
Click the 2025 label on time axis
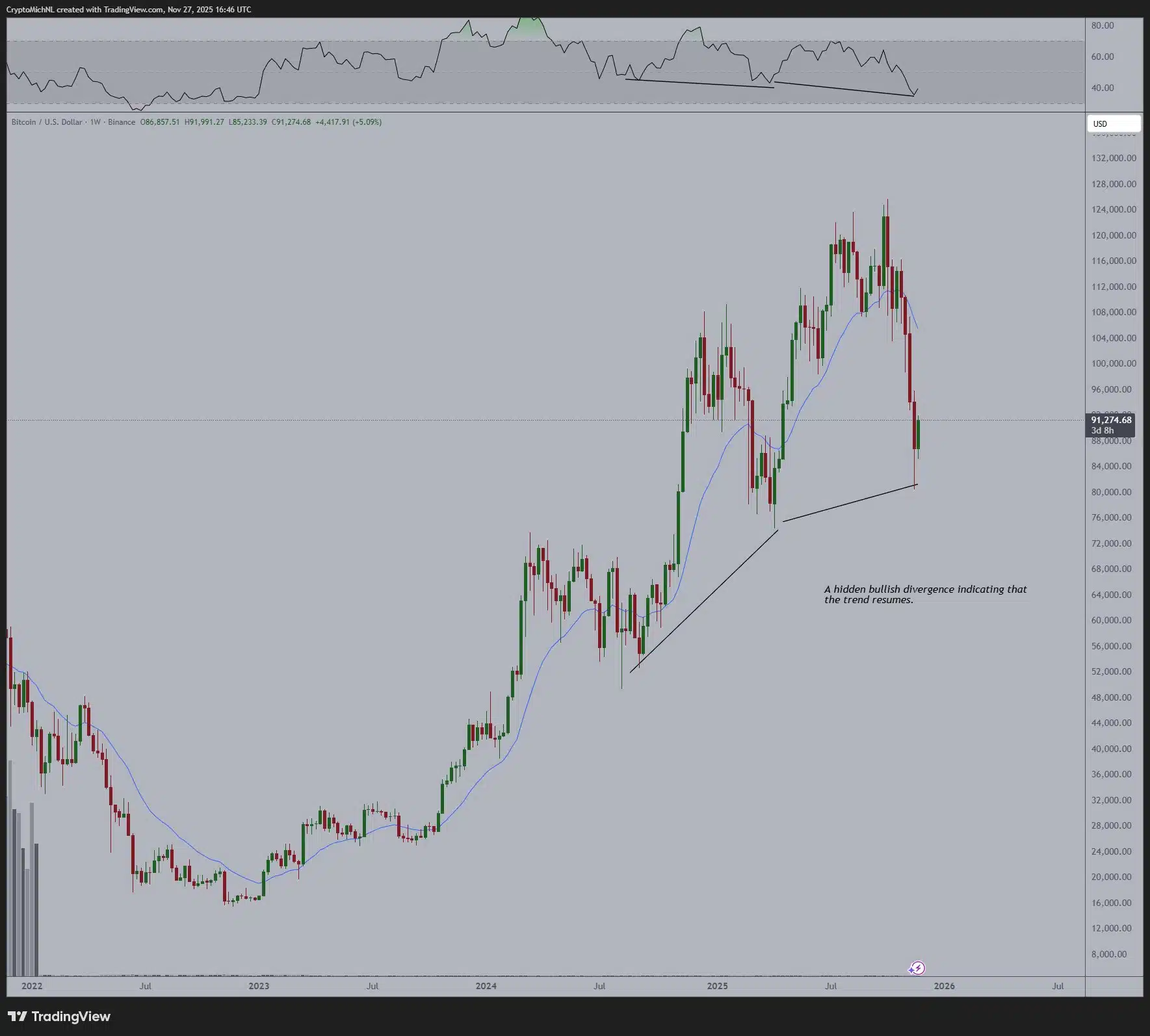tap(717, 986)
